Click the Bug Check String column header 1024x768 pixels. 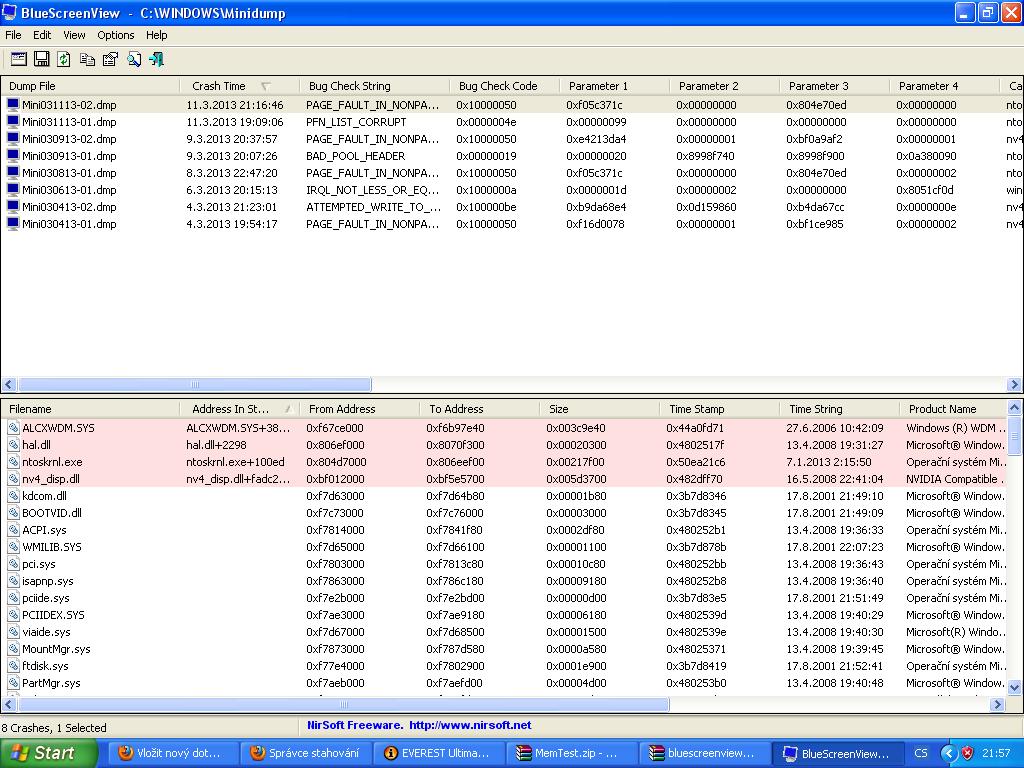point(374,86)
